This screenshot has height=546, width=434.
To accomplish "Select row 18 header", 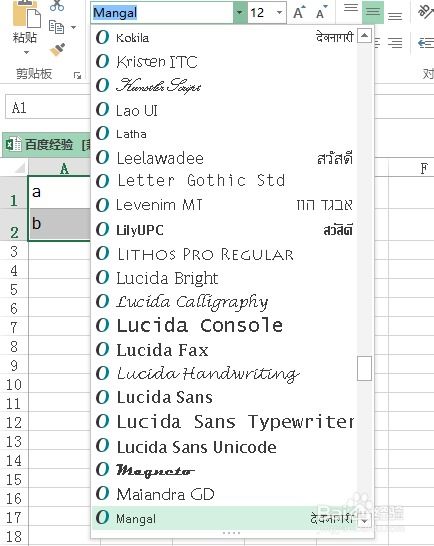I will point(14,537).
